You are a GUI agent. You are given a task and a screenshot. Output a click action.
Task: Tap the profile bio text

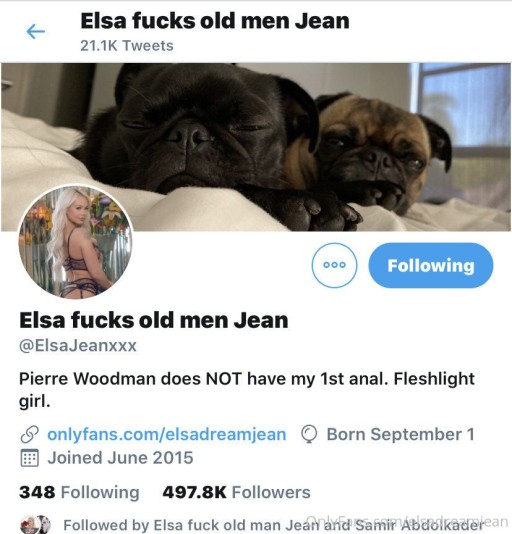[x=247, y=390]
